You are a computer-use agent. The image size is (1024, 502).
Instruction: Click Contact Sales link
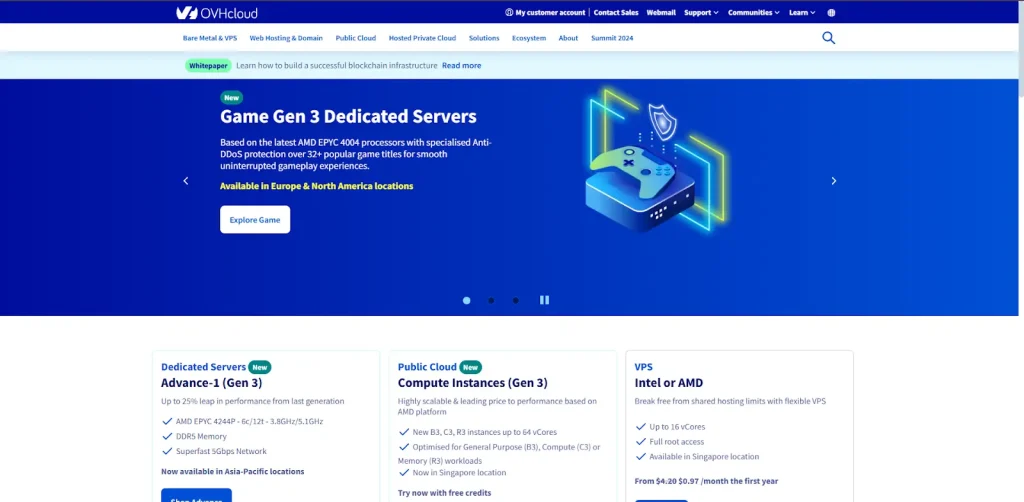point(616,12)
